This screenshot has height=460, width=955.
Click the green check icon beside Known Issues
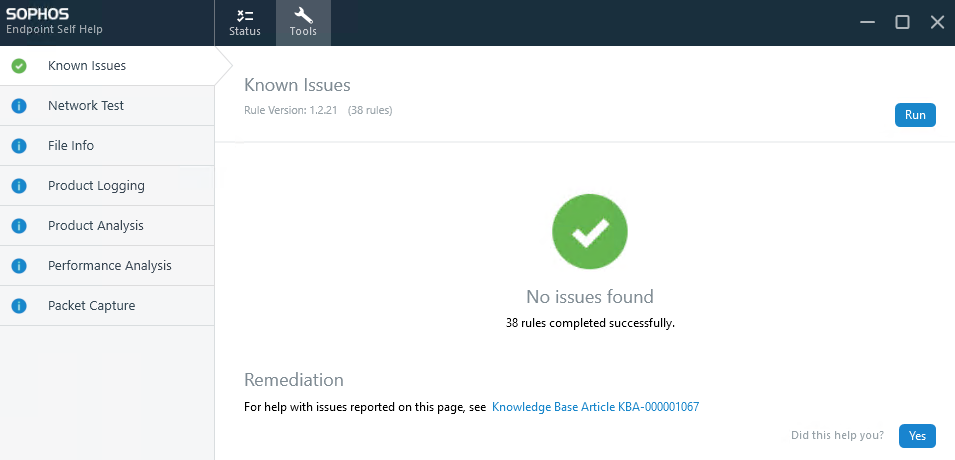click(x=18, y=66)
